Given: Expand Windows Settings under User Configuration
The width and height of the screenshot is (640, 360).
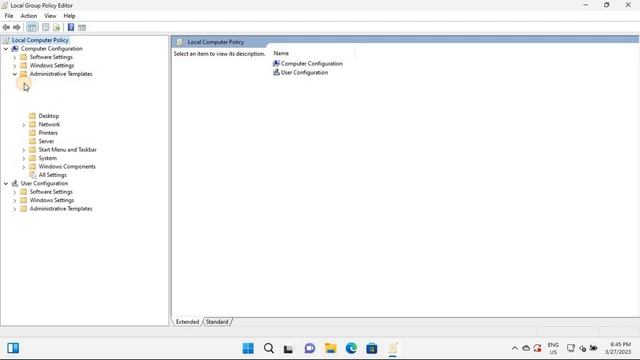Looking at the screenshot, I should 15,201.
